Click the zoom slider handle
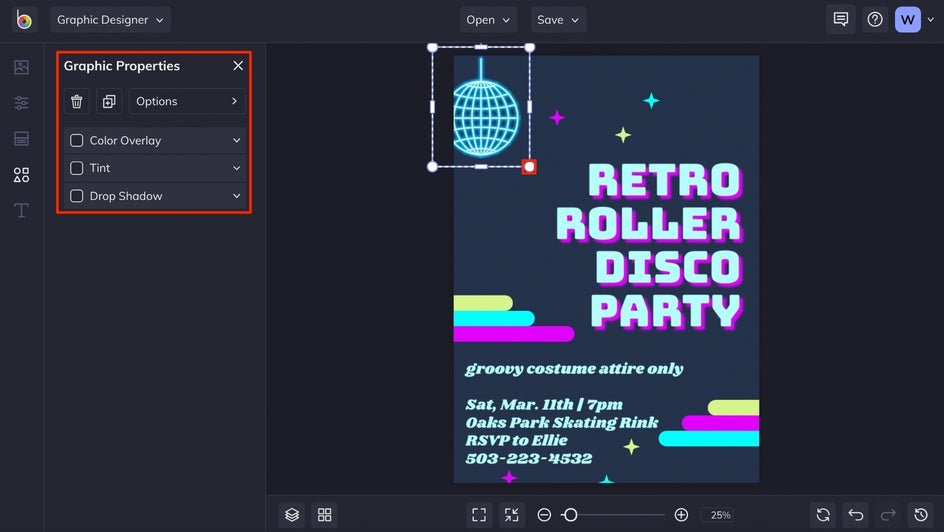Screen dimensions: 944x532 [570, 515]
